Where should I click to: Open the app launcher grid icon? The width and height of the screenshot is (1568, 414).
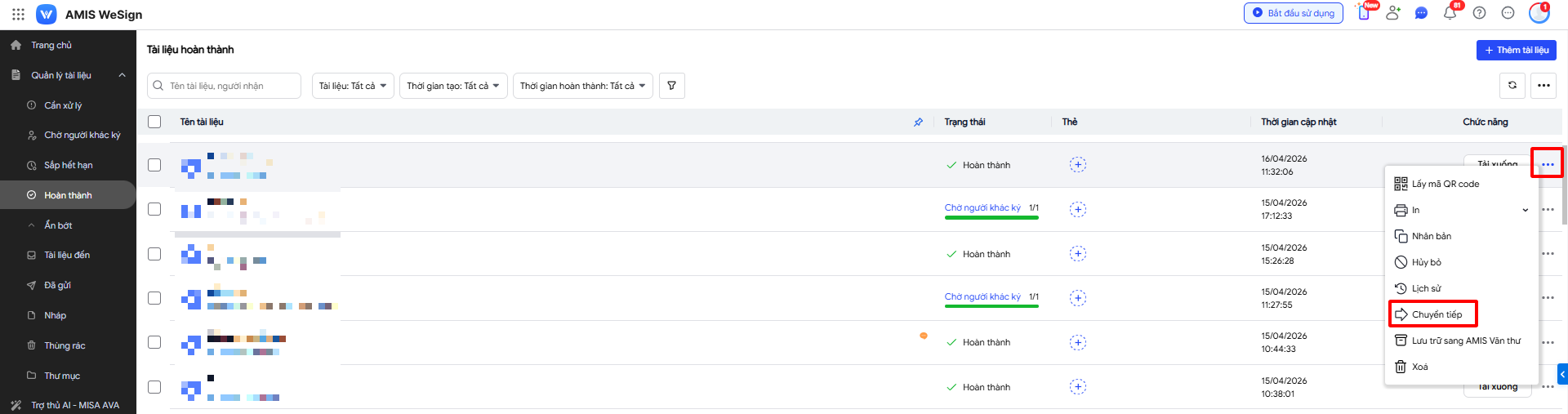click(x=18, y=14)
